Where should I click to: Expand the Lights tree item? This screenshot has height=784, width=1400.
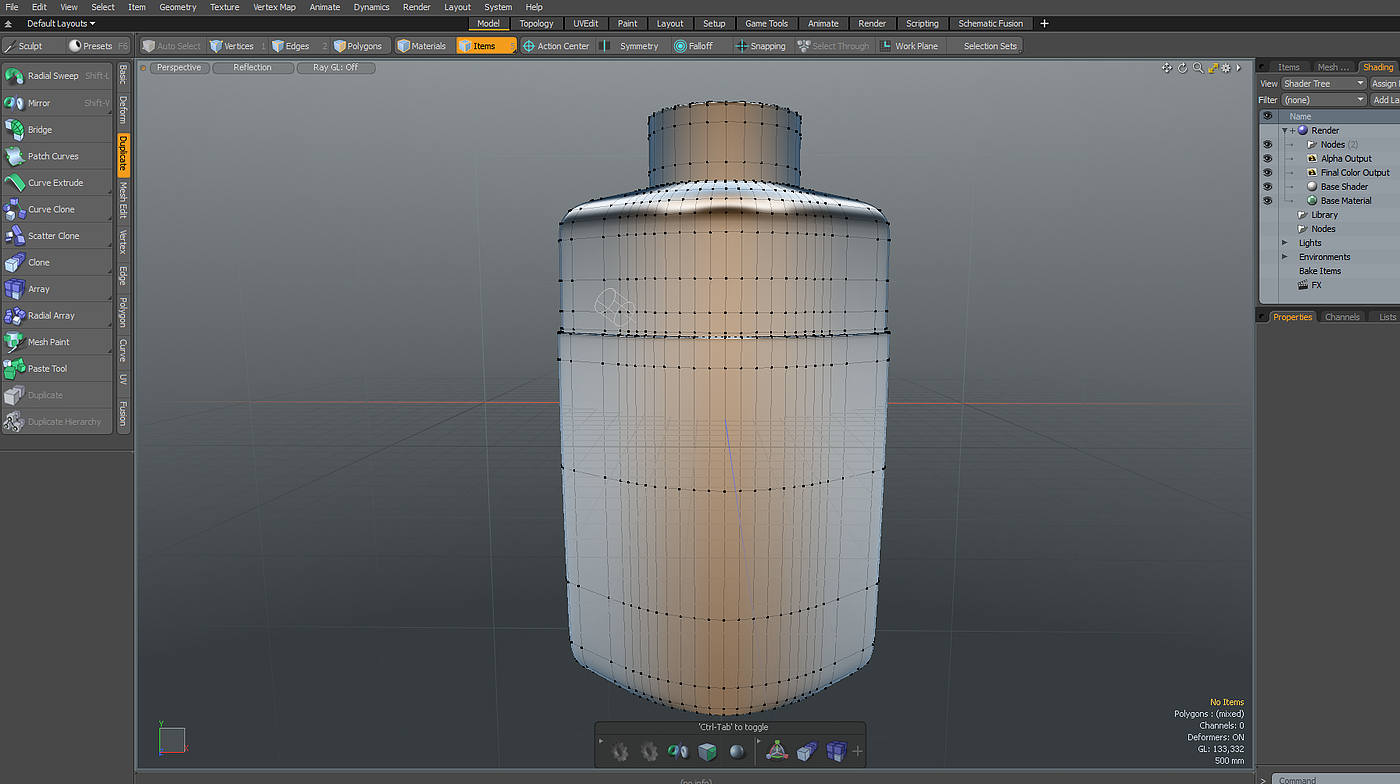(1285, 243)
